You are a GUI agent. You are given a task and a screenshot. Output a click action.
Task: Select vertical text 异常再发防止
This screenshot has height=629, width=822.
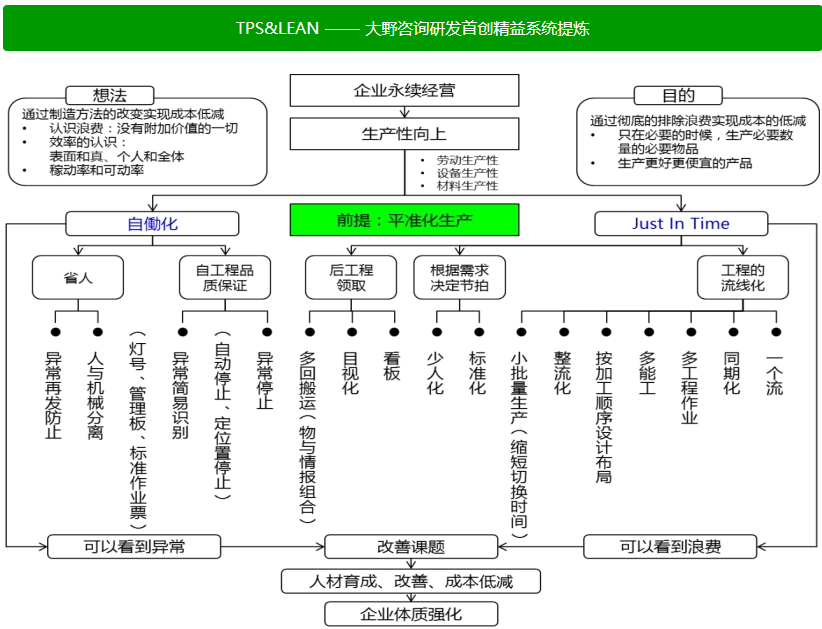(54, 395)
